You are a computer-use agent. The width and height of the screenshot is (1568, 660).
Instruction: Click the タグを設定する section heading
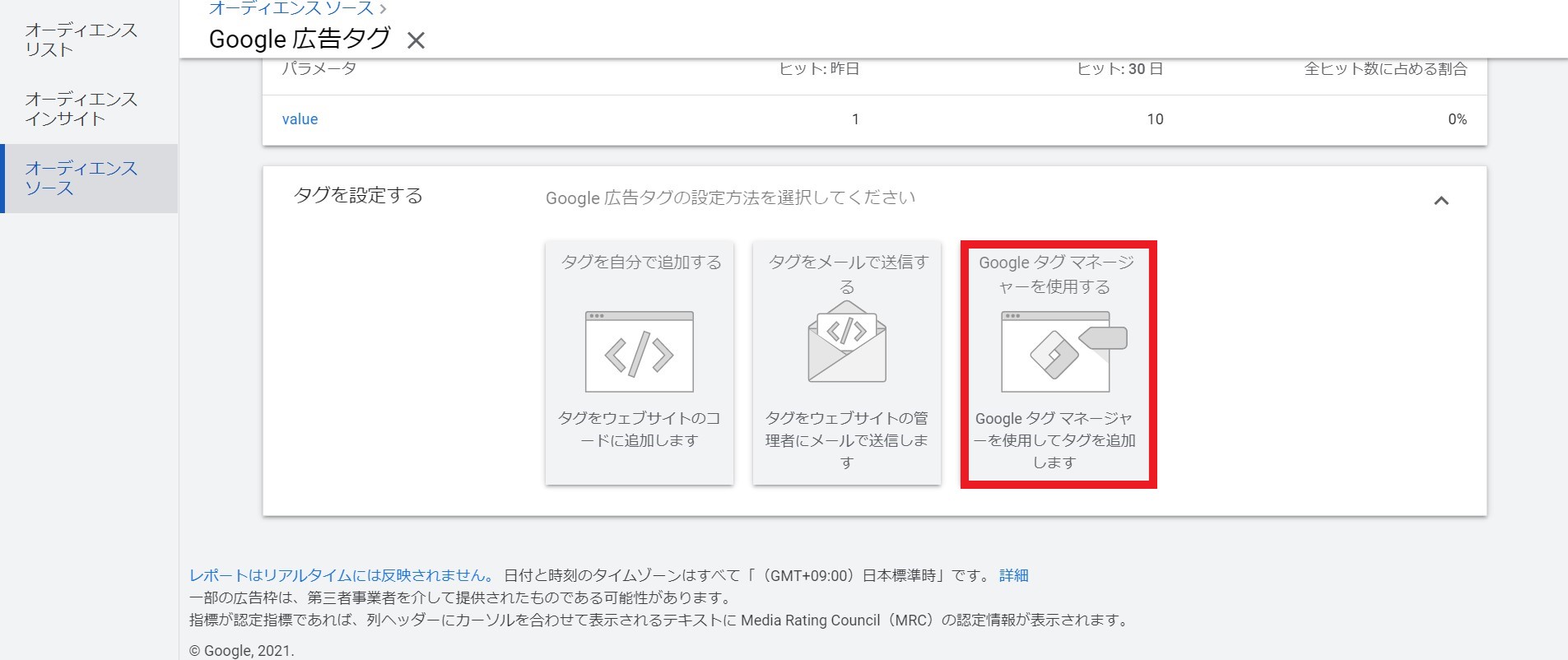click(358, 196)
